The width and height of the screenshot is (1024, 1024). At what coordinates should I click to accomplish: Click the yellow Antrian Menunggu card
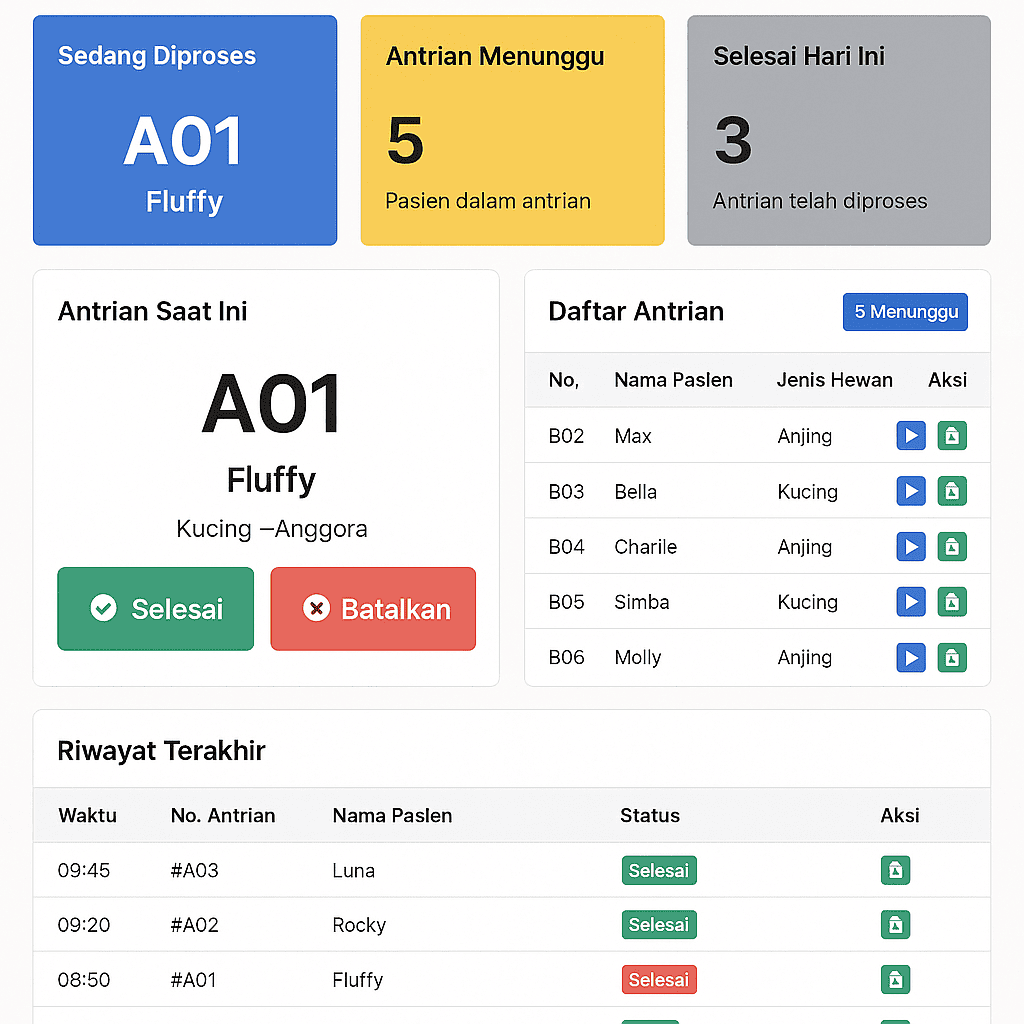(x=512, y=130)
